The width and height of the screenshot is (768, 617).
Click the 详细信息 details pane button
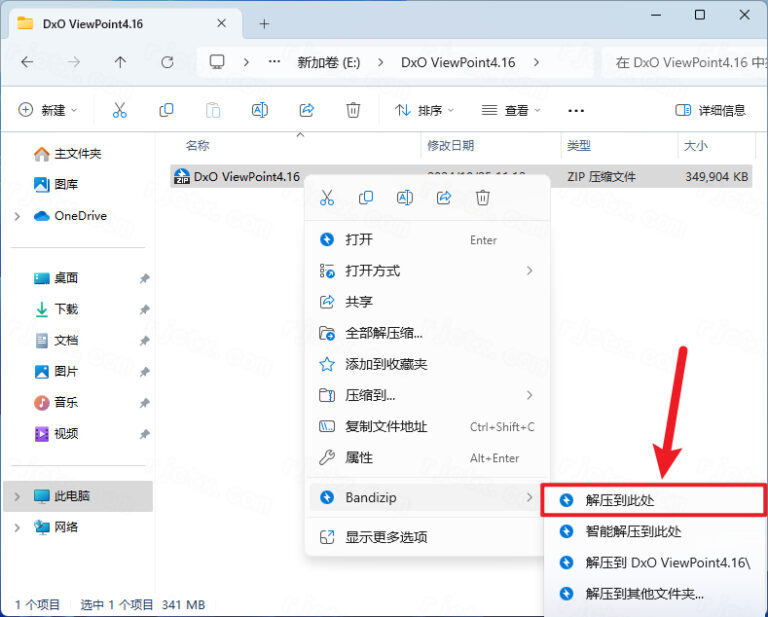[x=710, y=110]
